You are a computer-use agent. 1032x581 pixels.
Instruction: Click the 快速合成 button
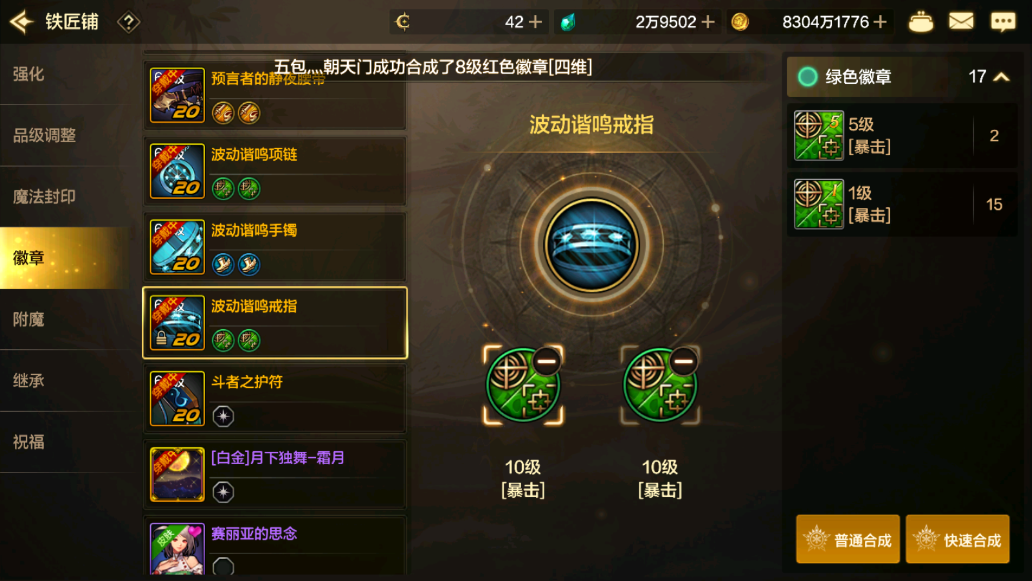958,540
